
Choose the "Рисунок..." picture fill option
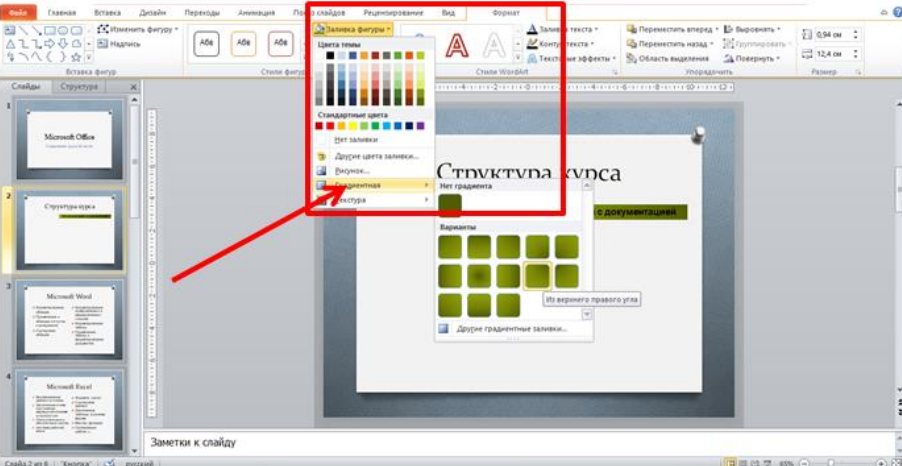tap(351, 171)
